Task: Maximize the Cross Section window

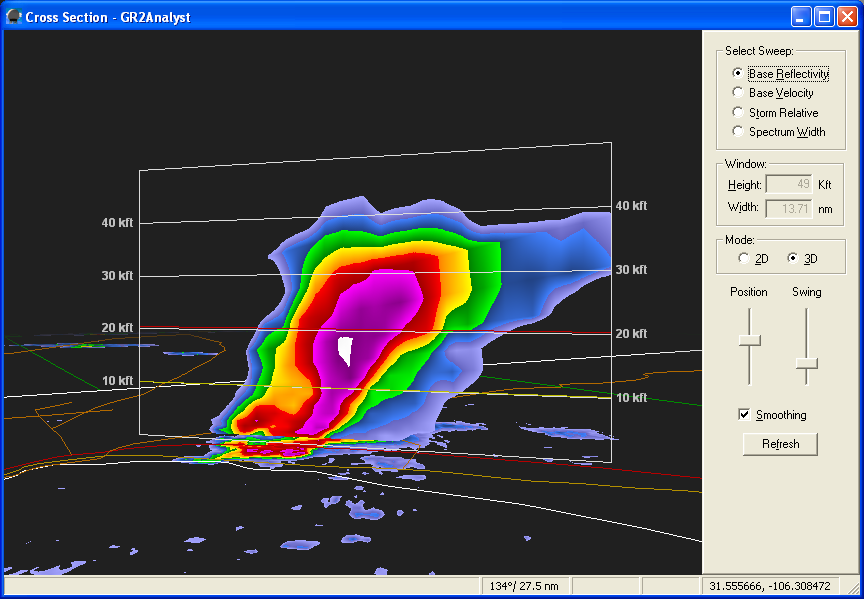Action: point(825,16)
